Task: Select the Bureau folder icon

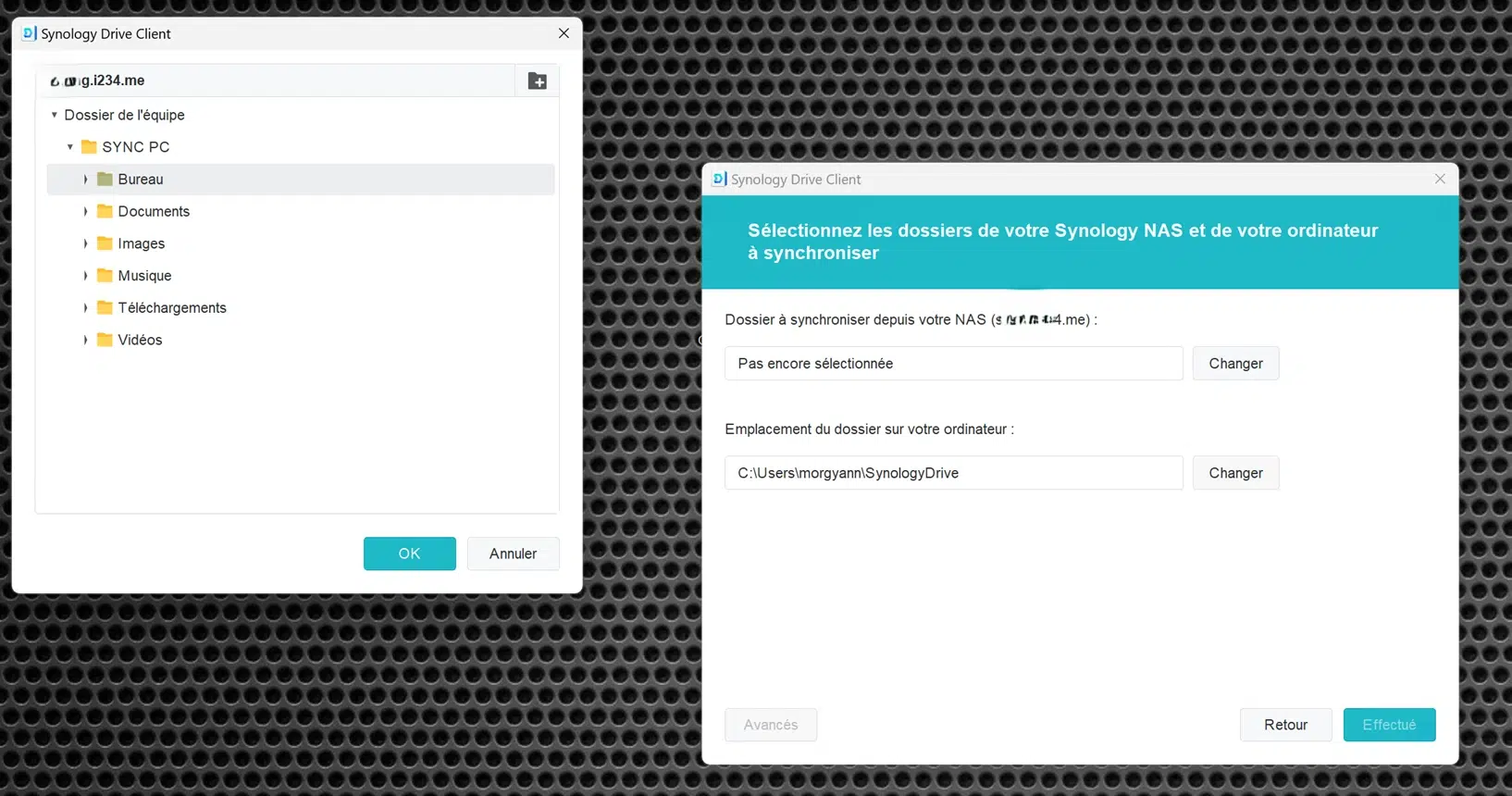Action: point(105,179)
